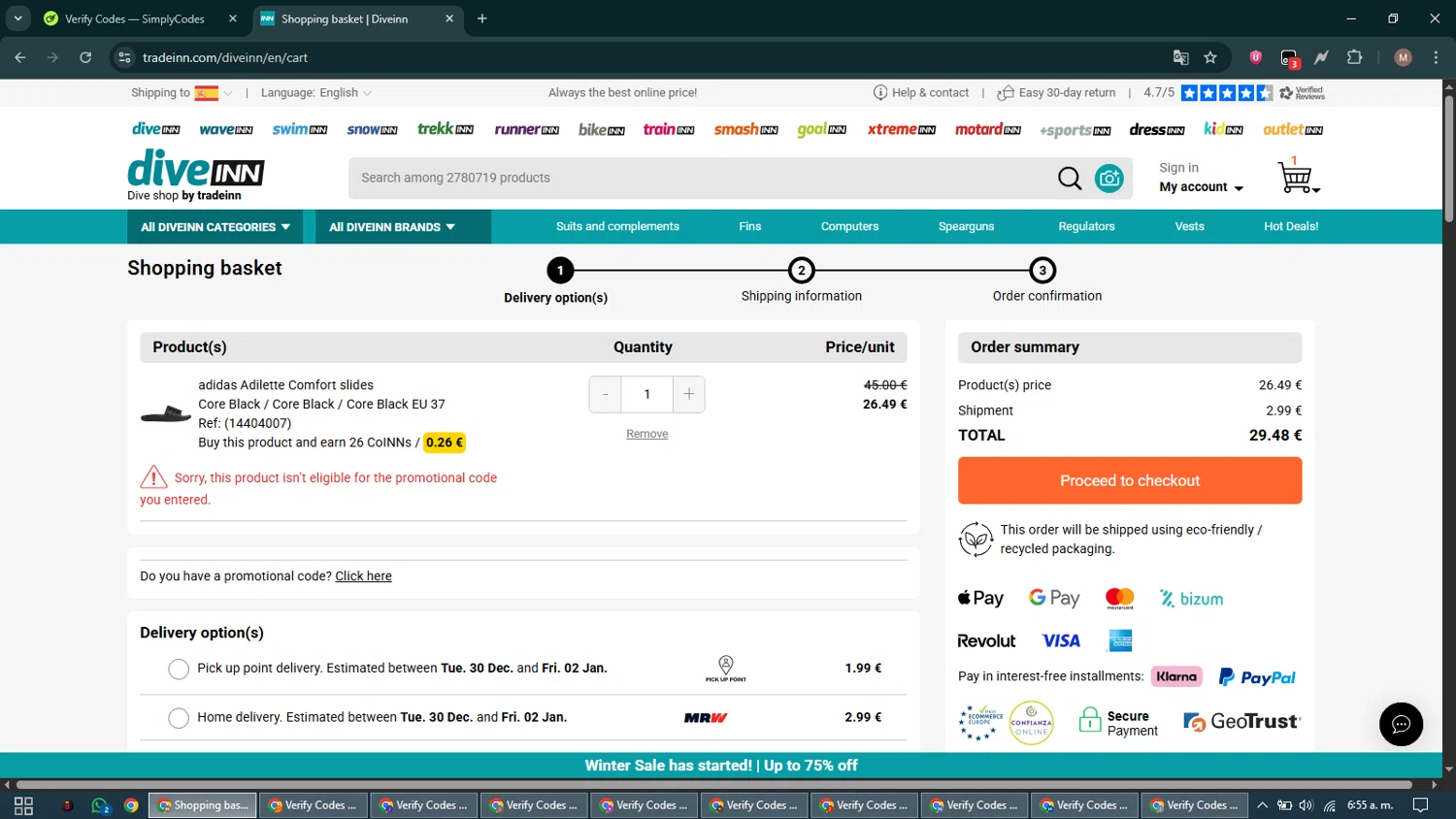Open the shopping cart icon
The width and height of the screenshot is (1456, 819).
pos(1298,177)
